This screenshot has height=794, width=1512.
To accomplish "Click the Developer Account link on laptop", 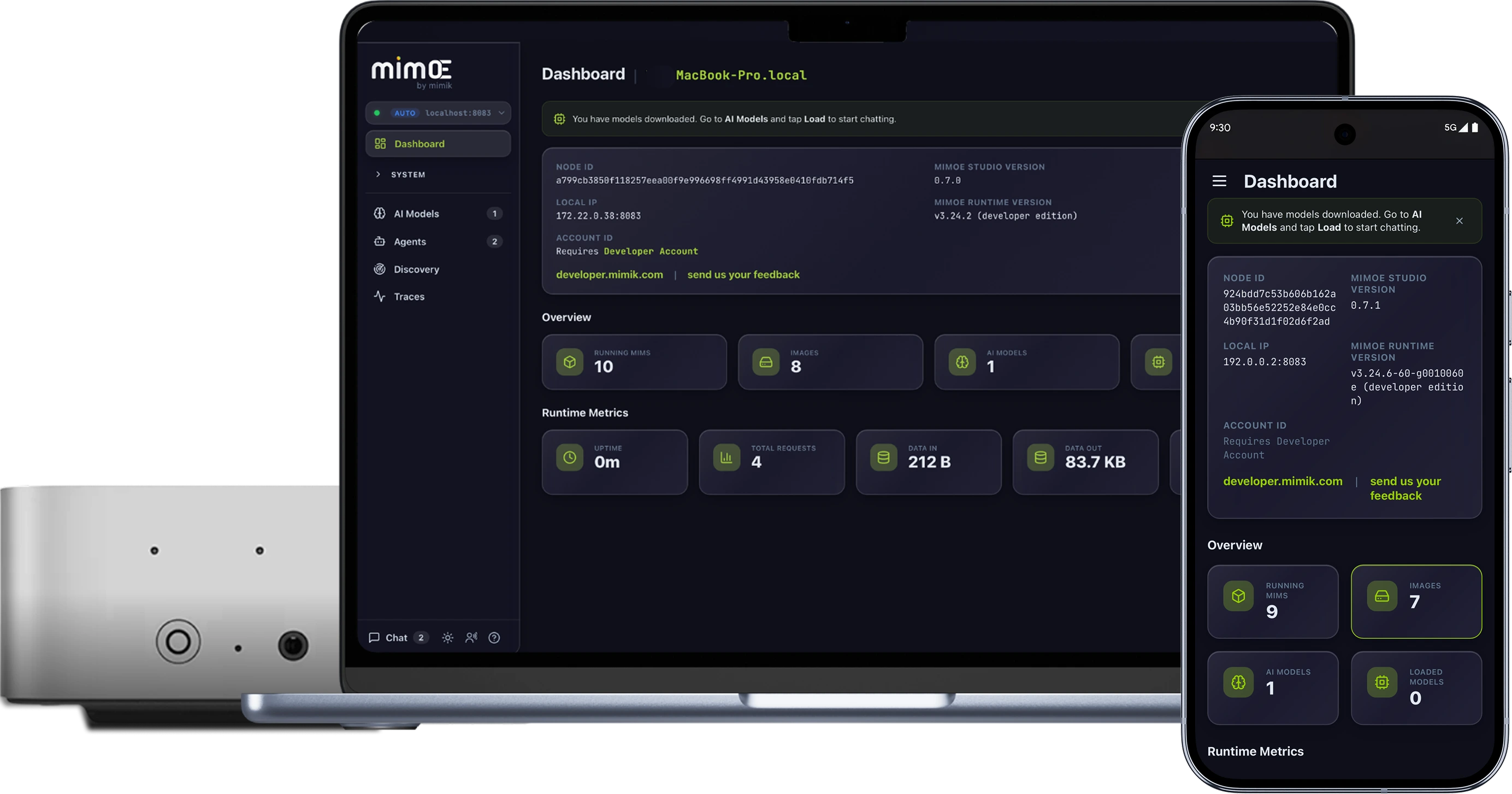I will (x=651, y=251).
